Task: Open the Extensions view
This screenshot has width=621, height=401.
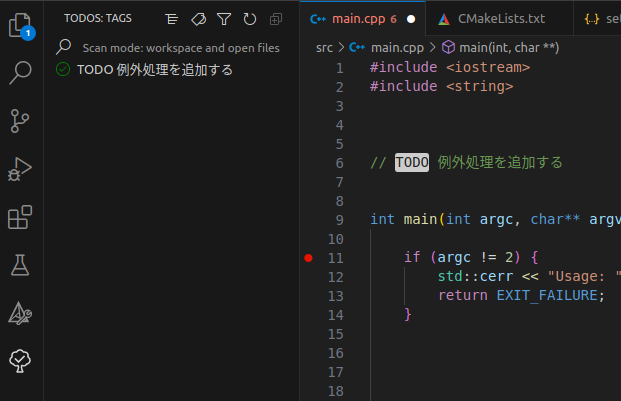Action: pos(20,217)
